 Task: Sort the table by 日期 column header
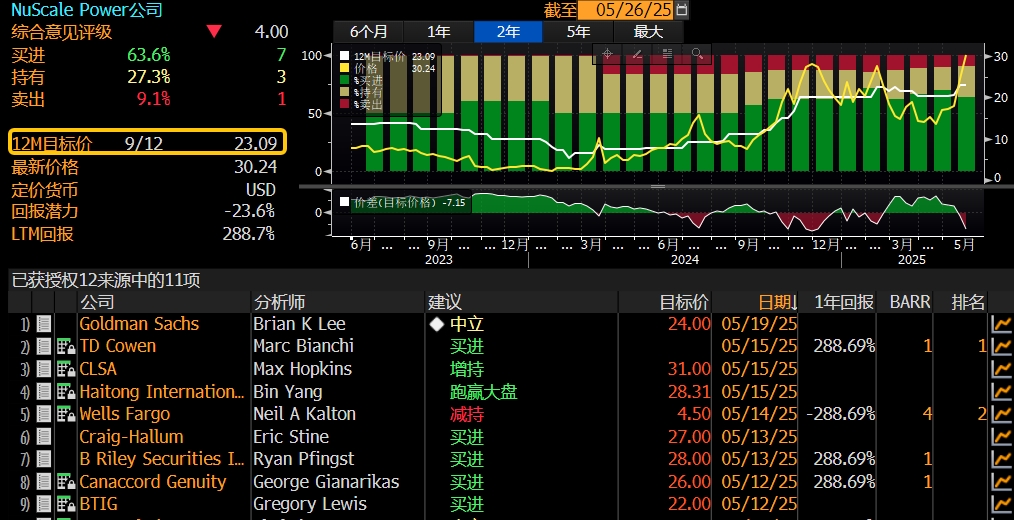click(x=777, y=302)
